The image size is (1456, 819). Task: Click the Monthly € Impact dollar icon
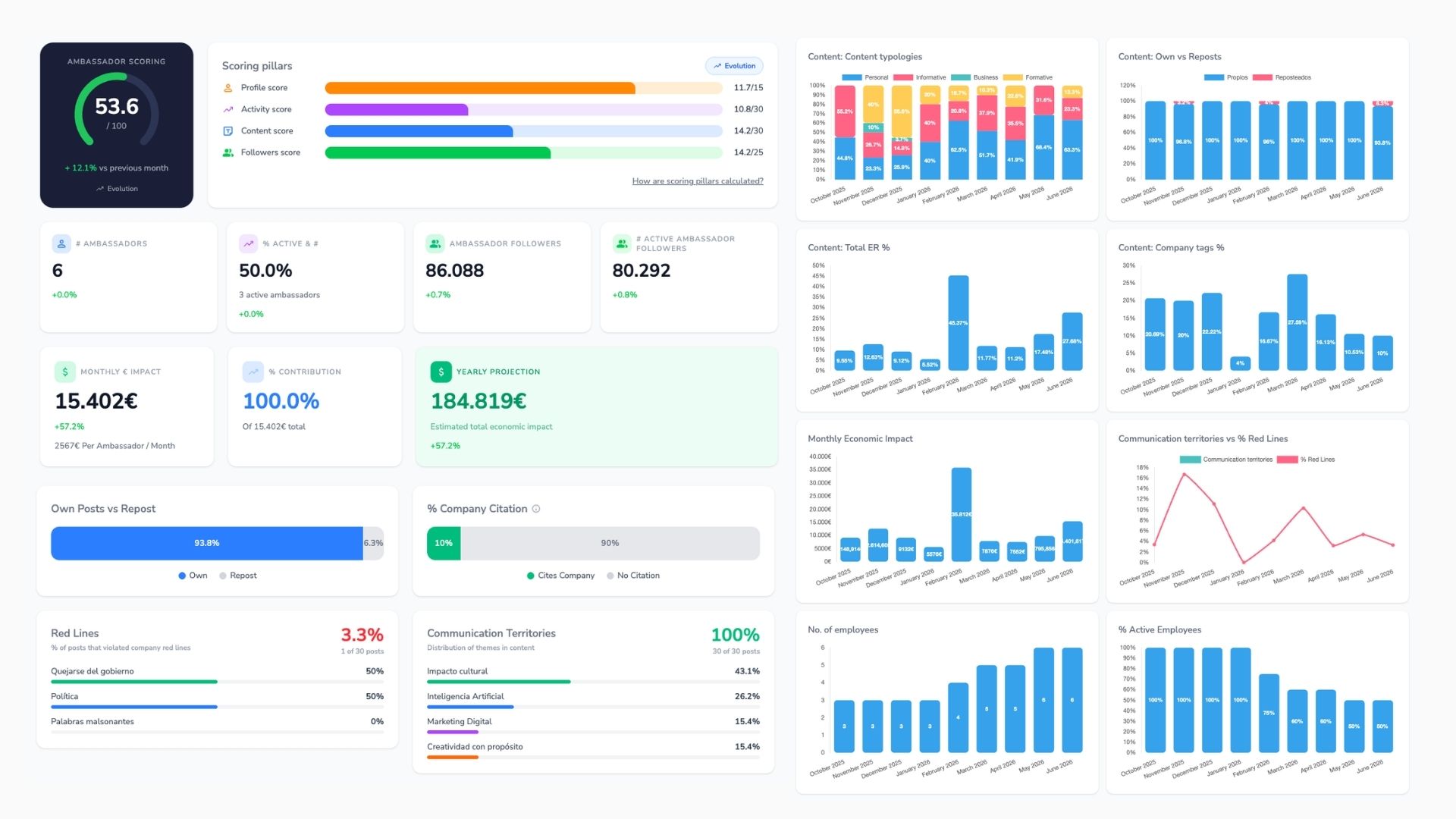click(64, 372)
